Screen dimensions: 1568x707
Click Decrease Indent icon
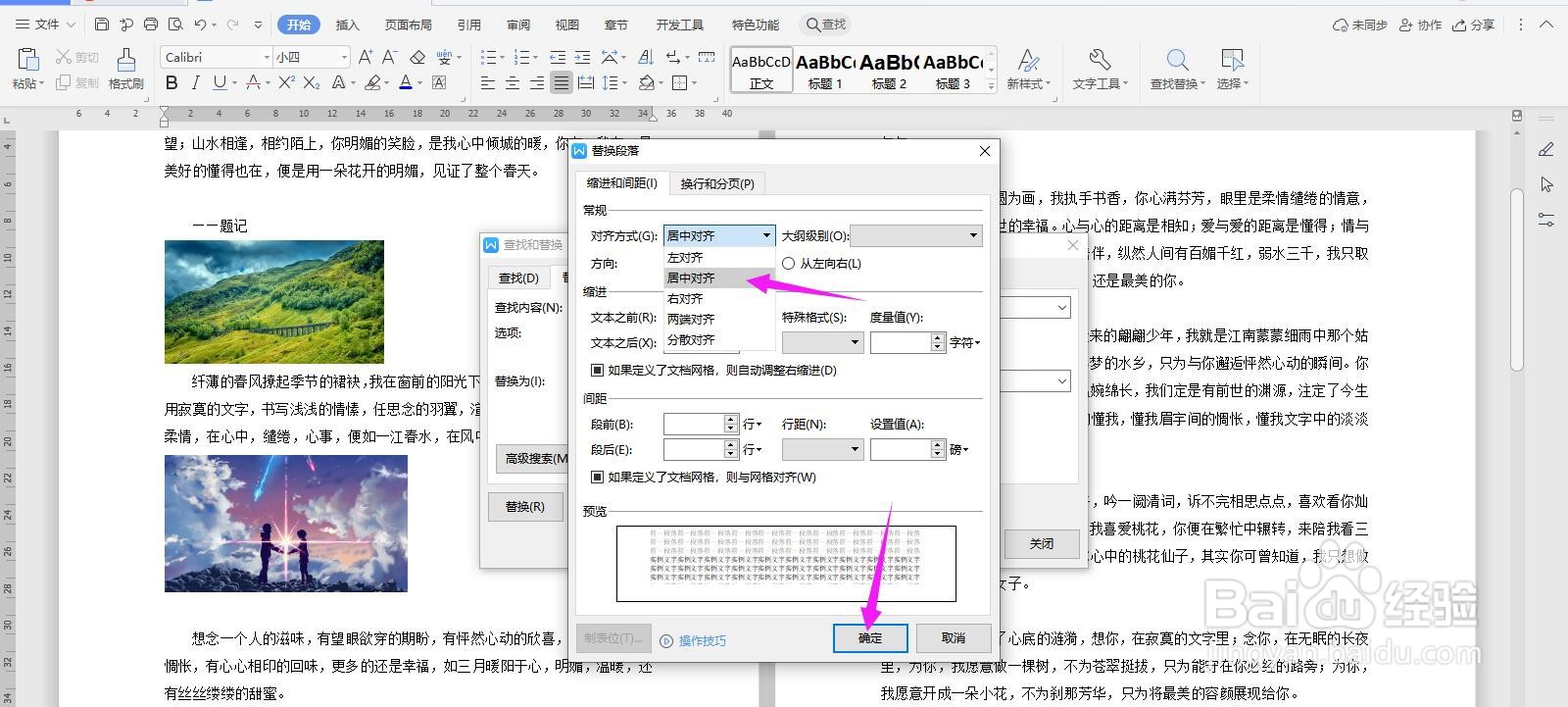(558, 57)
